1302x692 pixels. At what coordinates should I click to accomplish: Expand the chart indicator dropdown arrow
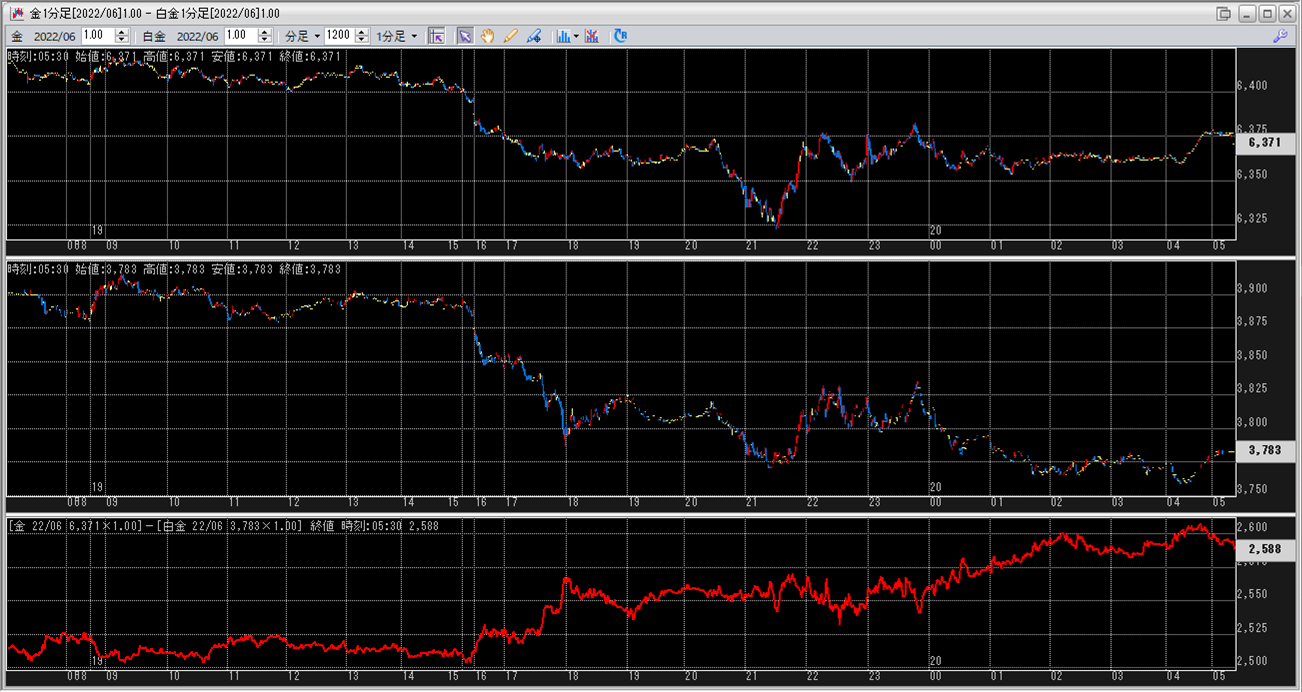tap(576, 36)
